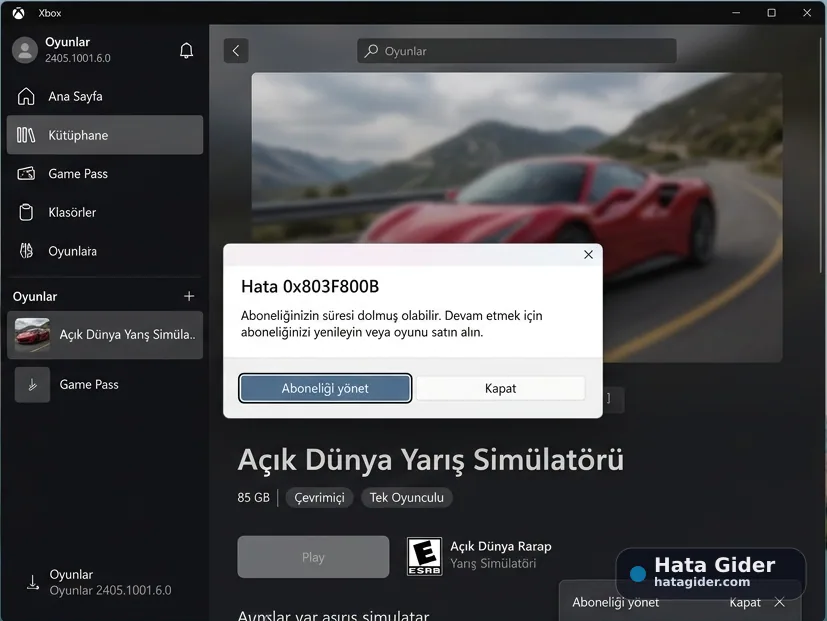Click the Aboneliği yönet dialog button
Image resolution: width=827 pixels, height=621 pixels.
point(325,388)
